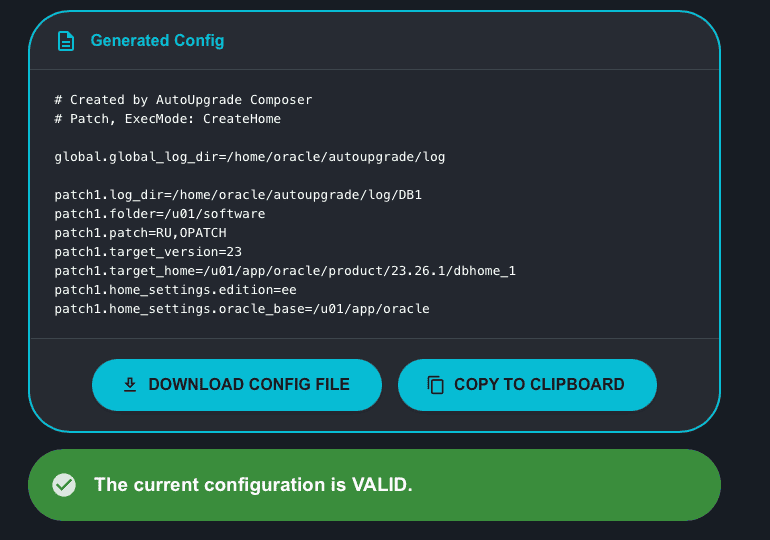Image resolution: width=770 pixels, height=540 pixels.
Task: Click the Generated Config panel title
Action: pyautogui.click(x=157, y=41)
